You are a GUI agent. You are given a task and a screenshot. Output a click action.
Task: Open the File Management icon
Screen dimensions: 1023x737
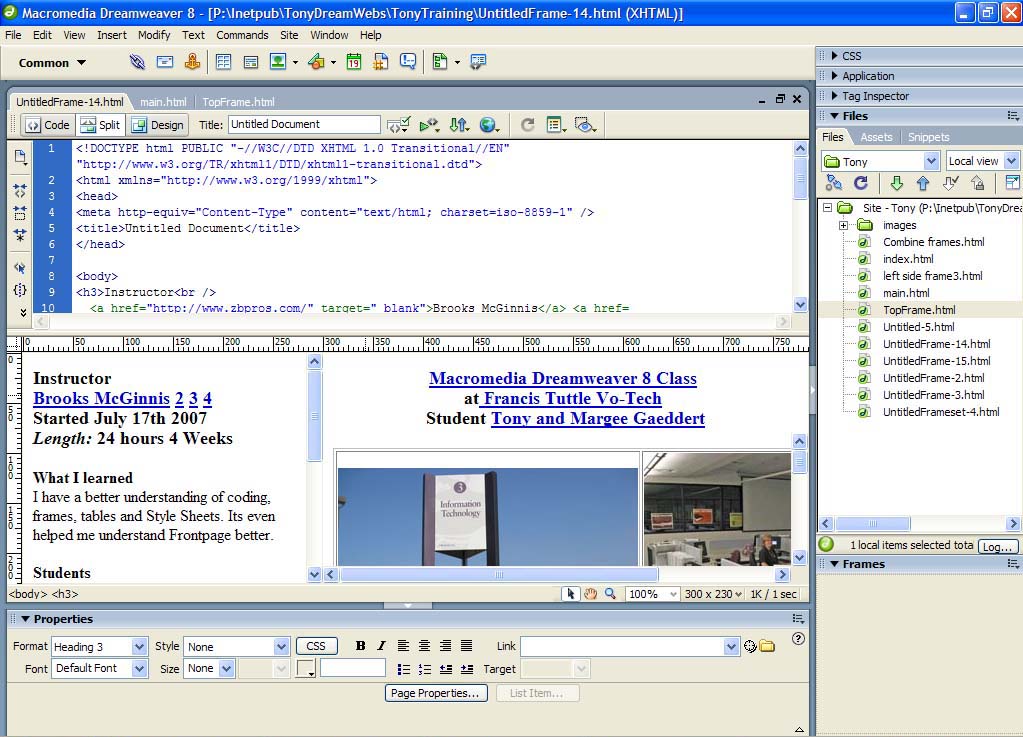point(459,125)
